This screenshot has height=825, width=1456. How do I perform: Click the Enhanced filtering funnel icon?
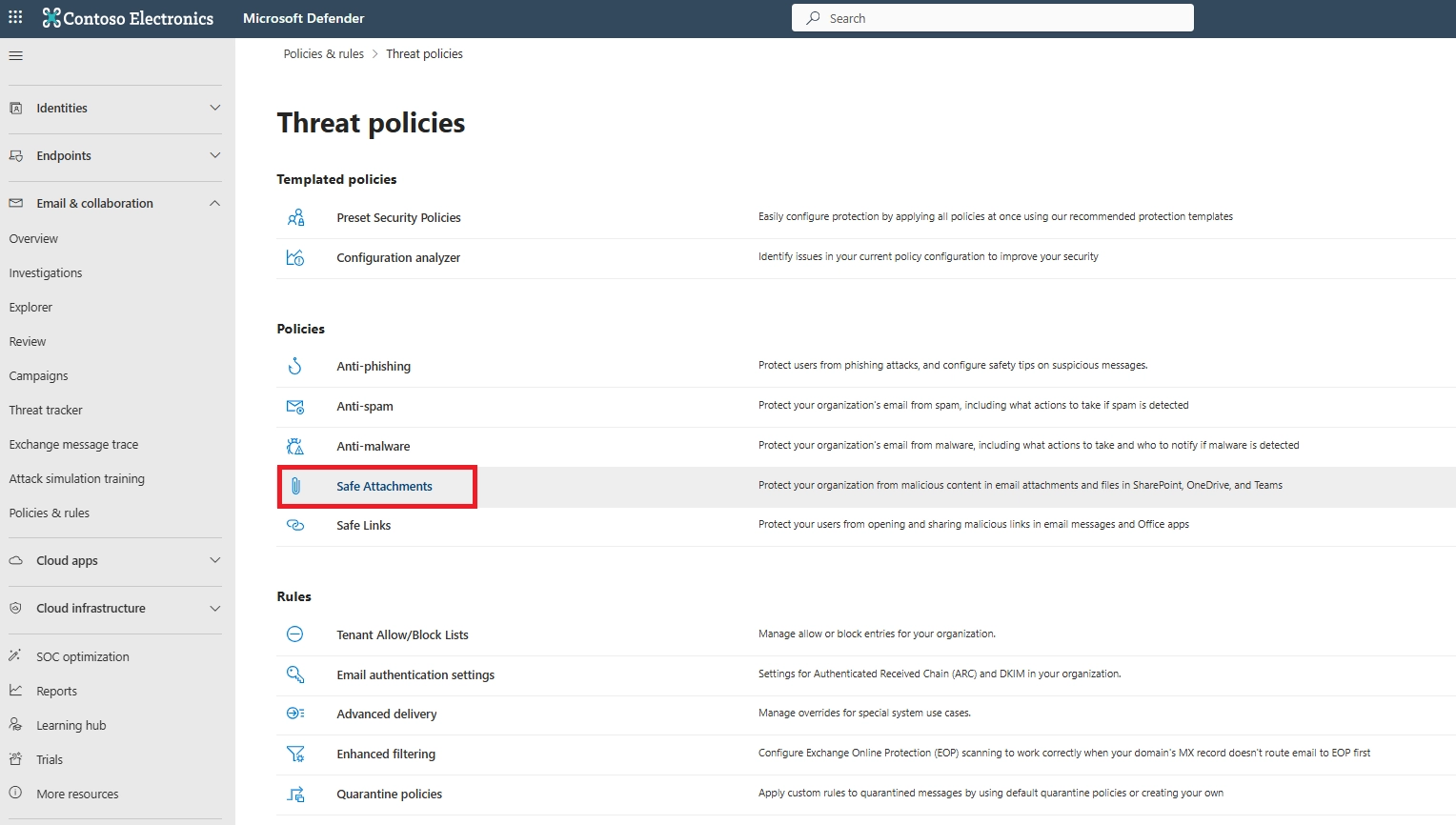295,754
